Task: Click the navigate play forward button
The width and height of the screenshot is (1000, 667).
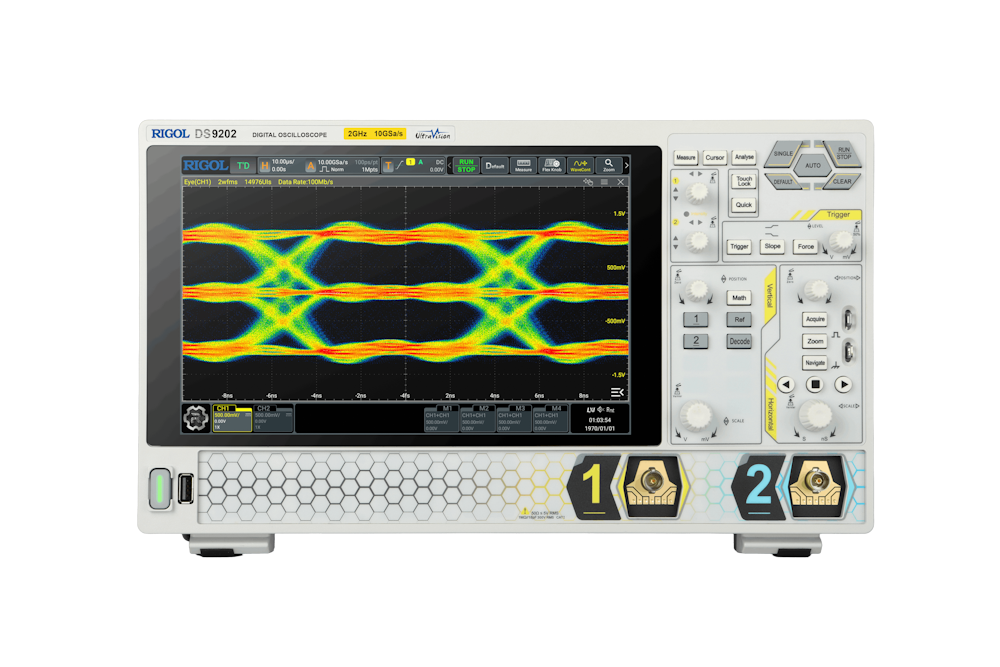Action: coord(843,385)
